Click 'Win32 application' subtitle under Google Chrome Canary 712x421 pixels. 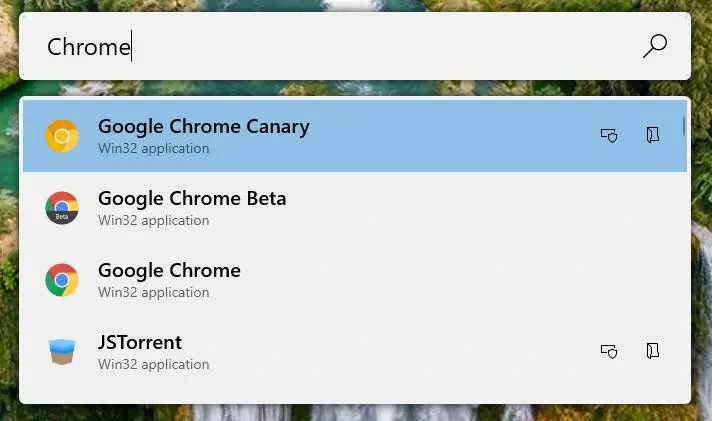(x=153, y=149)
